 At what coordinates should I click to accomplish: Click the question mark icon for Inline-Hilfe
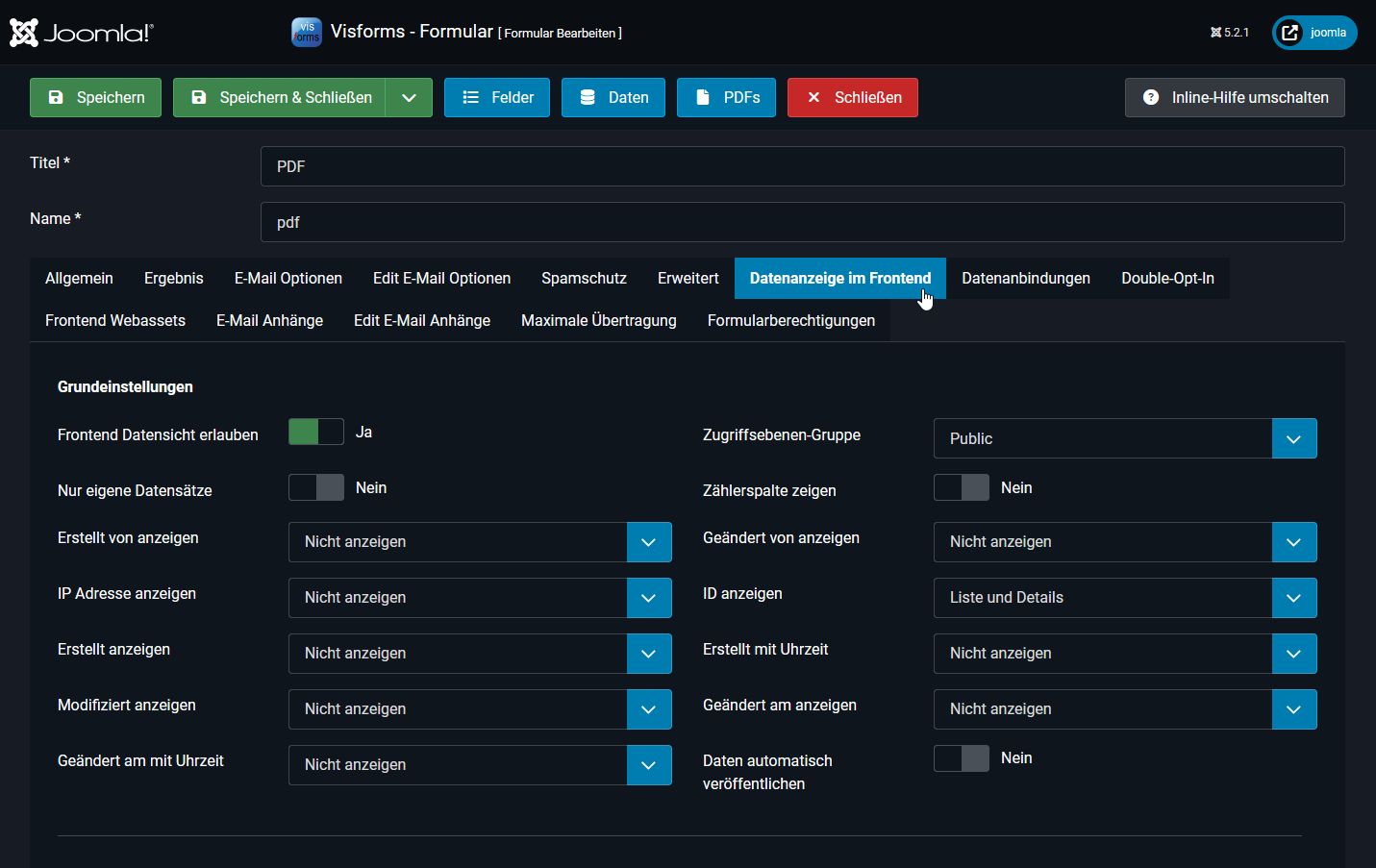tap(1150, 97)
